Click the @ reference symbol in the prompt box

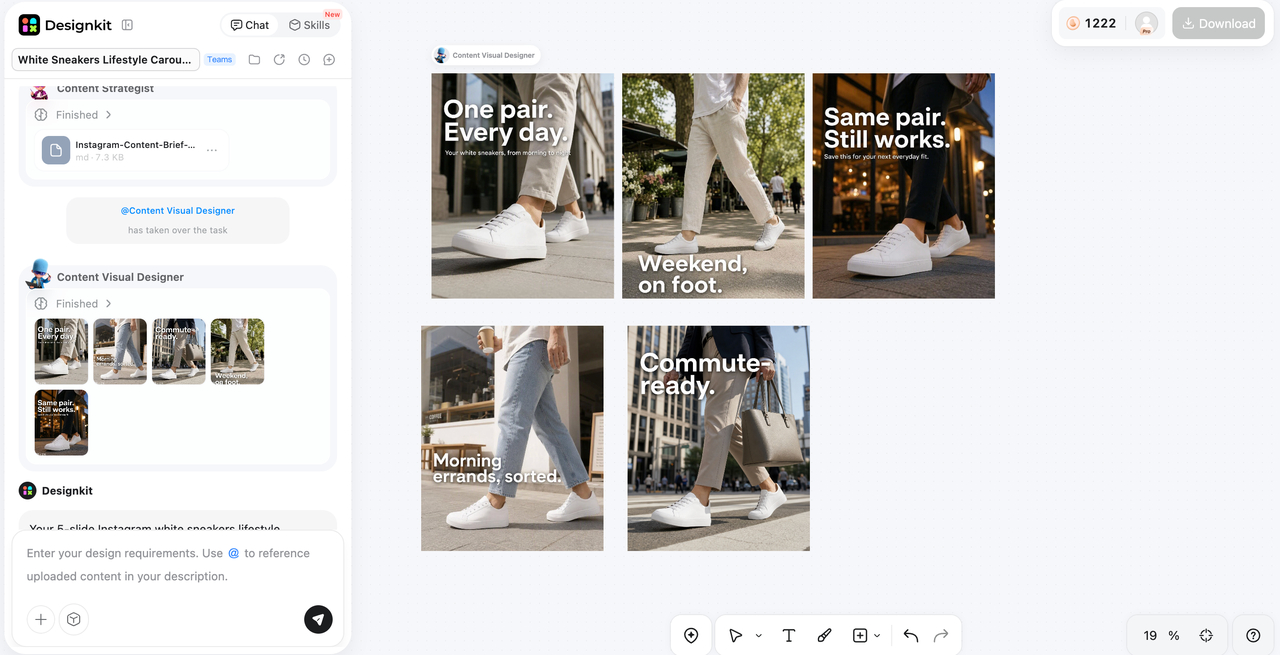pos(234,553)
